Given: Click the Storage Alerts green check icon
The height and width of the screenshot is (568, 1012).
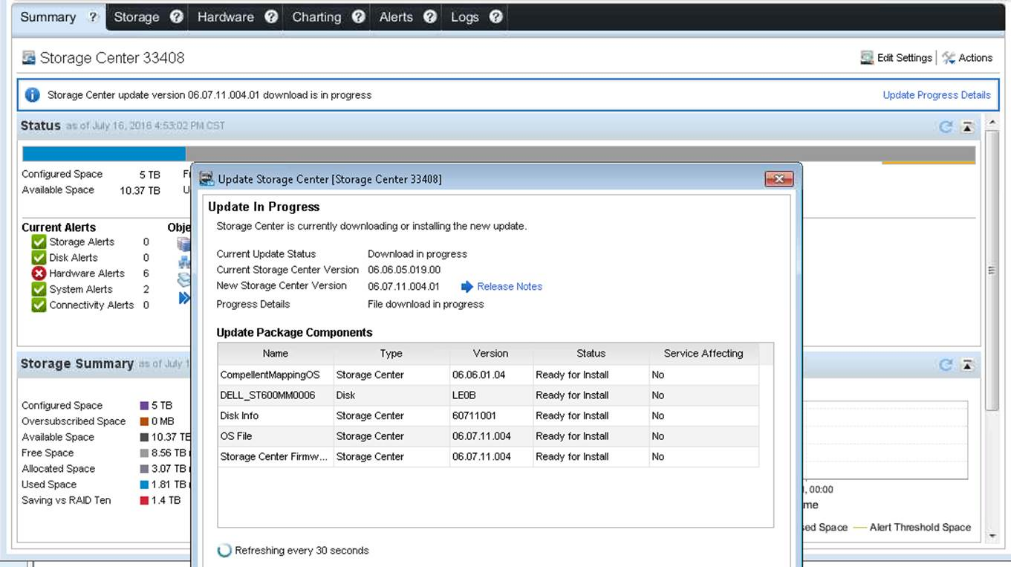Looking at the screenshot, I should [39, 242].
